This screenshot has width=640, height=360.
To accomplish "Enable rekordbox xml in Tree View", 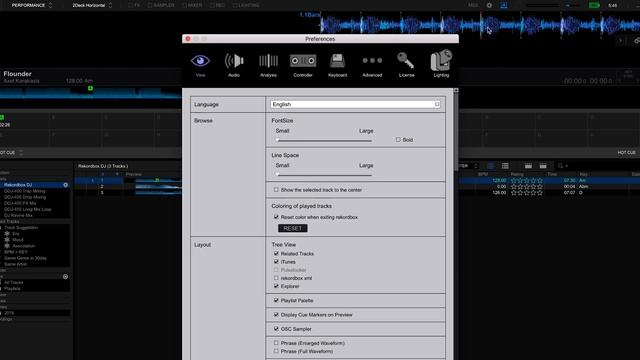I will [276, 278].
